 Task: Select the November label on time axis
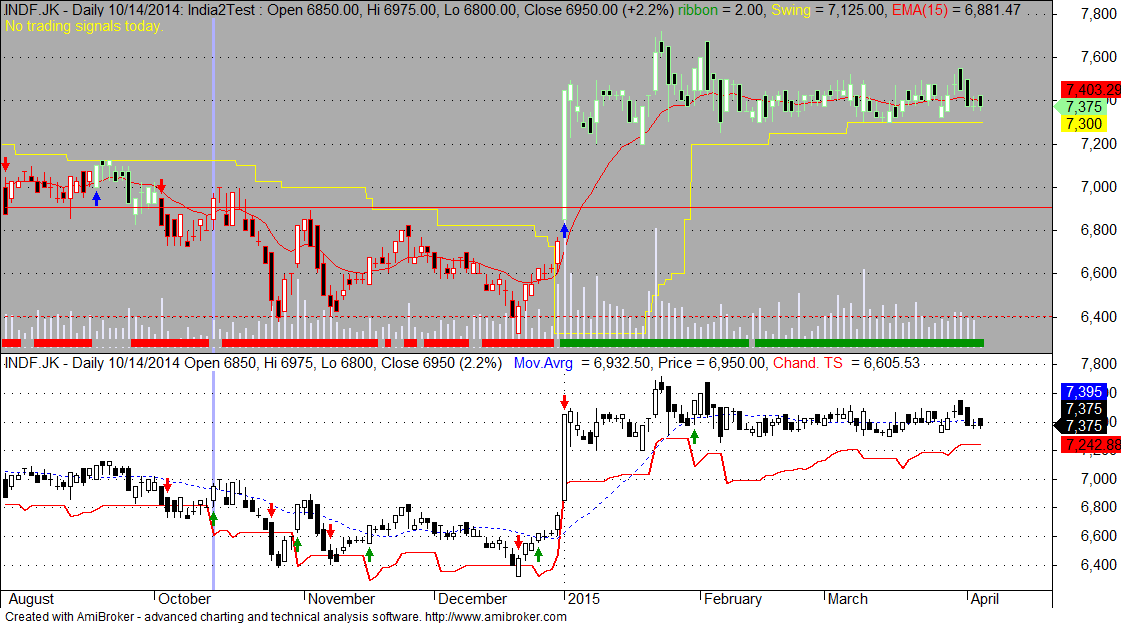point(341,599)
